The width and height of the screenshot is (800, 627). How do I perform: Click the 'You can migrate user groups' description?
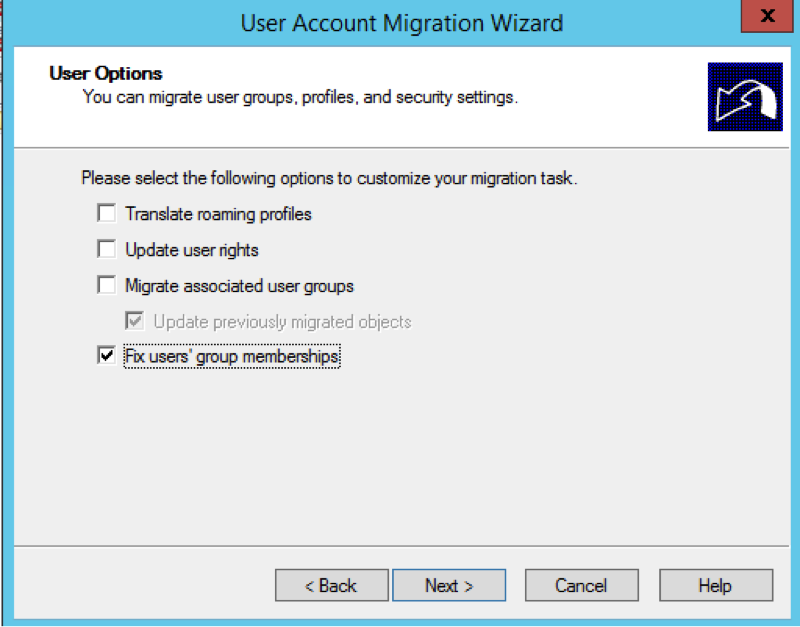coord(299,97)
